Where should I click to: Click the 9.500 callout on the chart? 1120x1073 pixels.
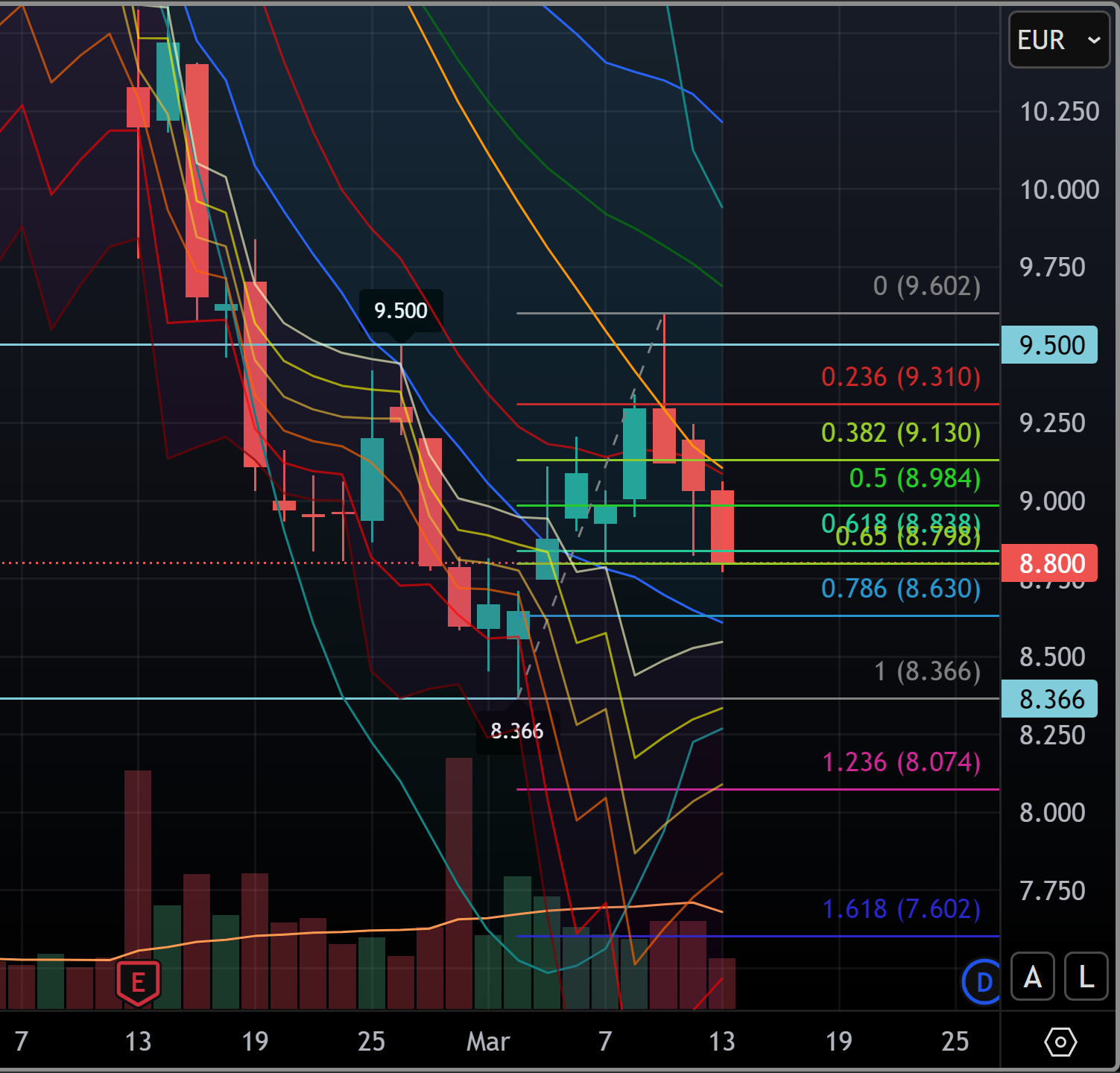[x=401, y=310]
